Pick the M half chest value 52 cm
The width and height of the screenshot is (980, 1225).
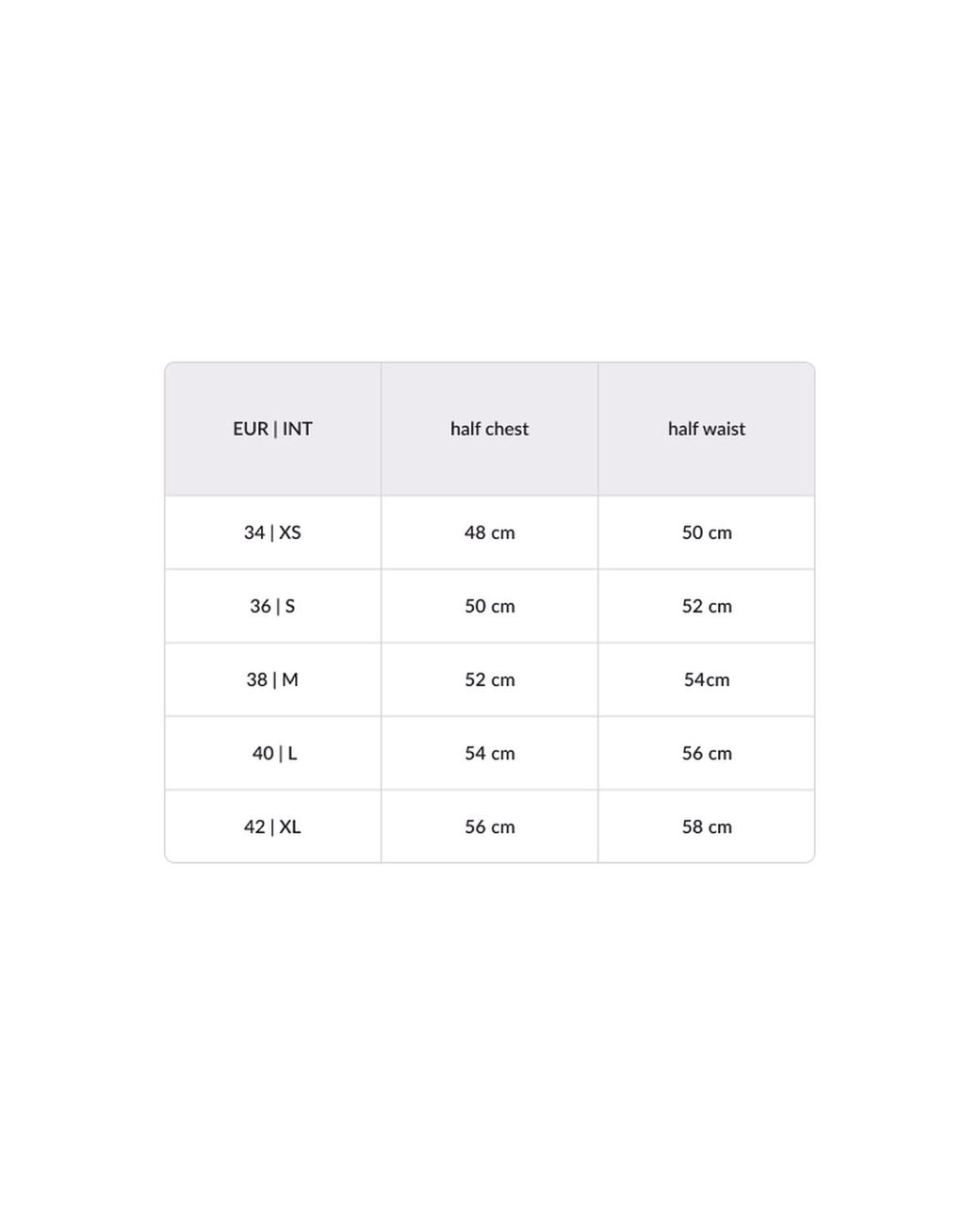[489, 679]
